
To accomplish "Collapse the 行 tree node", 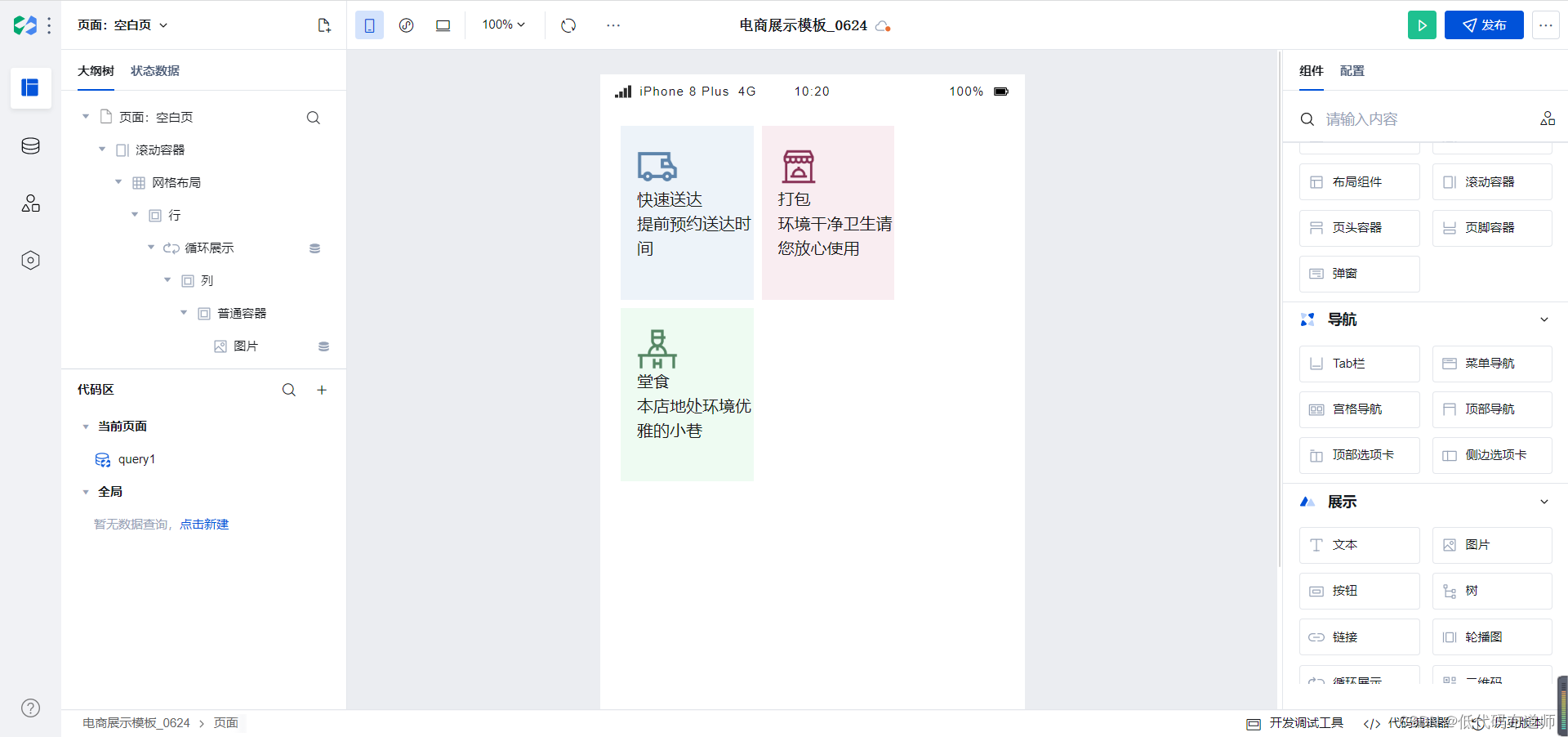I will (x=135, y=215).
